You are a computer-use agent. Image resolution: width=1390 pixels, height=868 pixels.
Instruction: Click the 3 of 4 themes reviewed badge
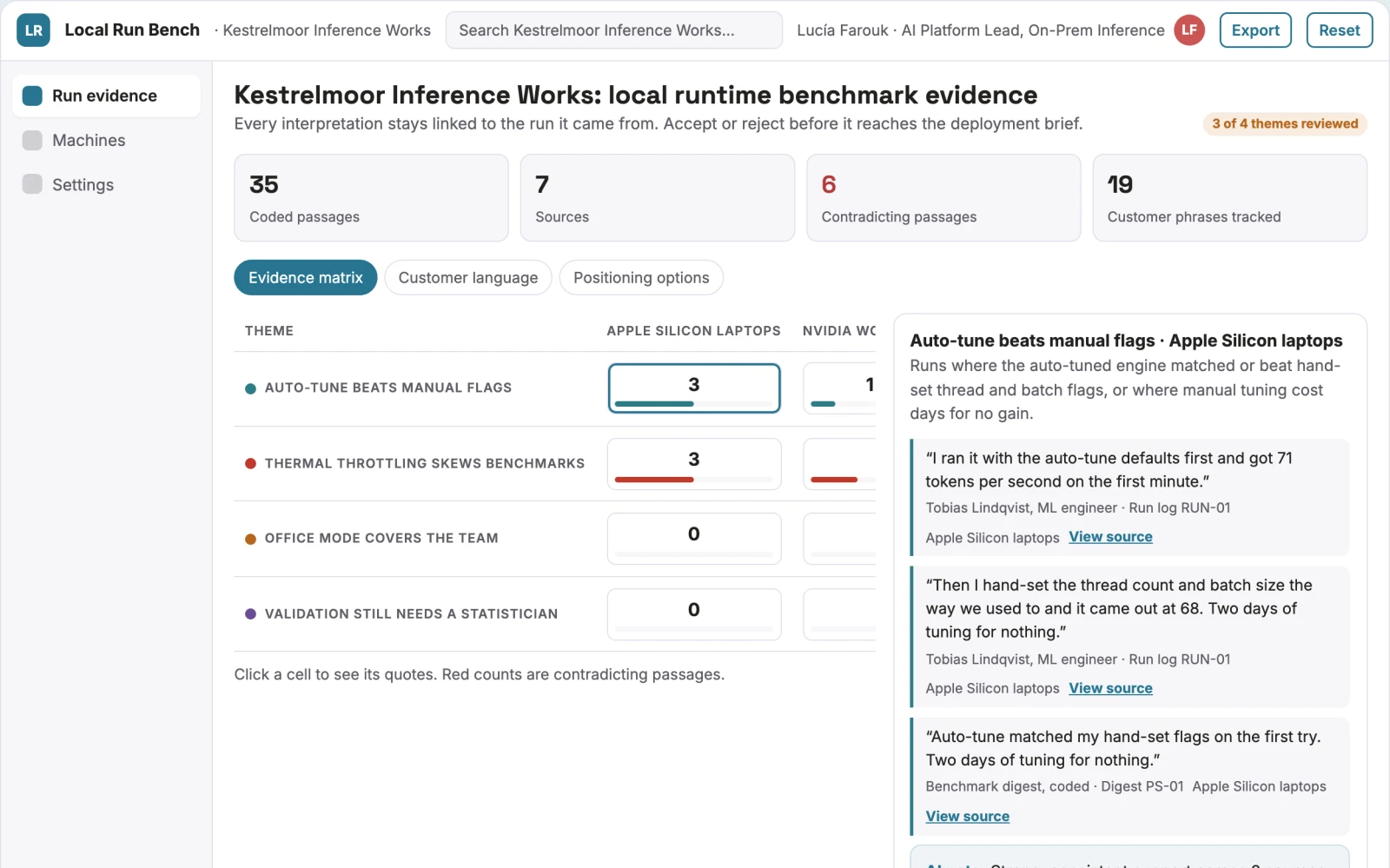tap(1285, 124)
